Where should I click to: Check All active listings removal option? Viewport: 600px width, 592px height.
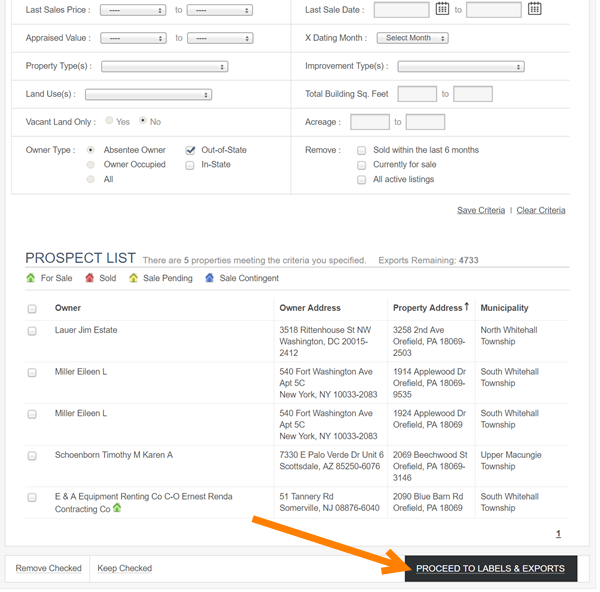[361, 180]
